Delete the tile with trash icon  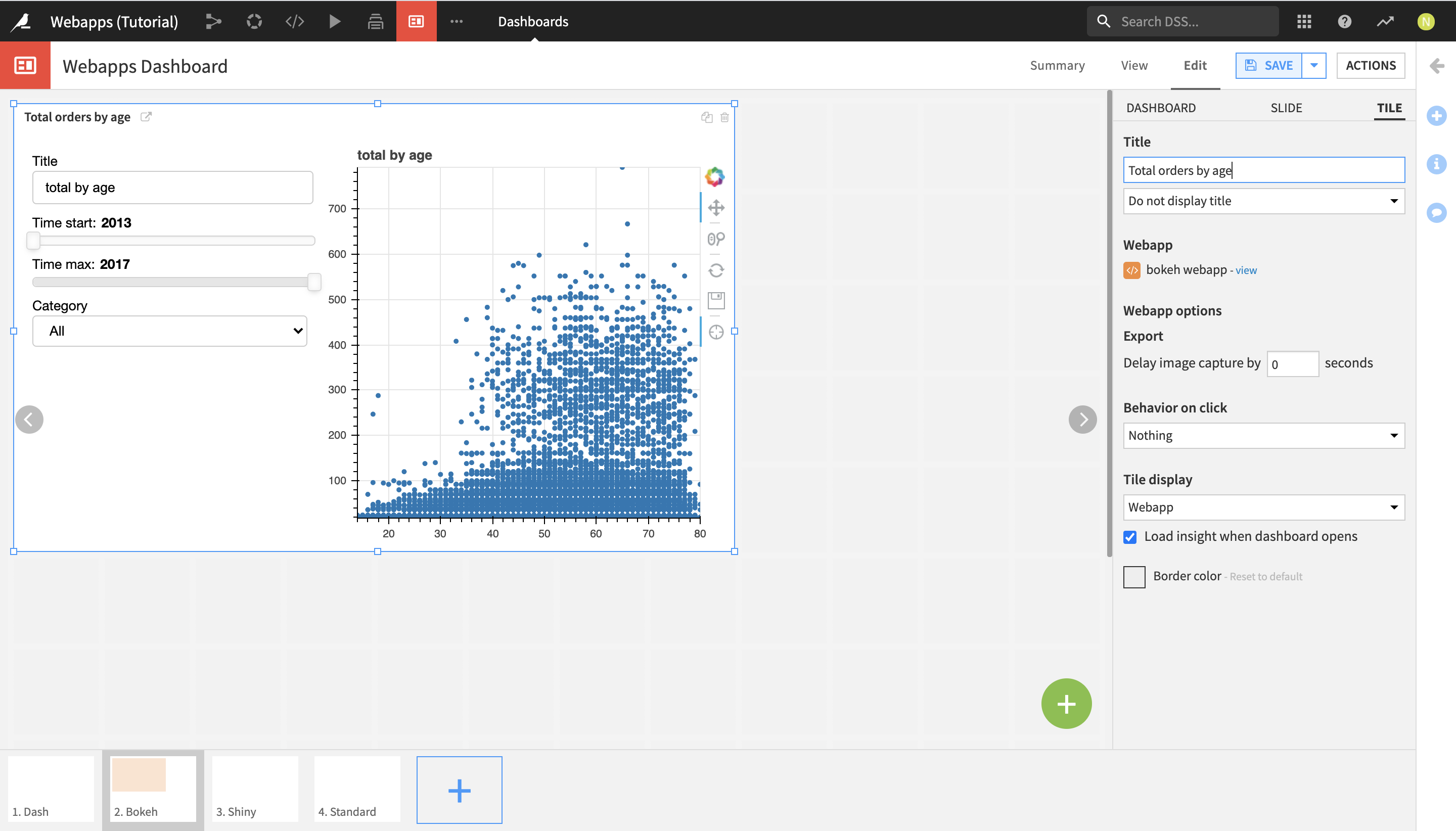click(x=724, y=117)
